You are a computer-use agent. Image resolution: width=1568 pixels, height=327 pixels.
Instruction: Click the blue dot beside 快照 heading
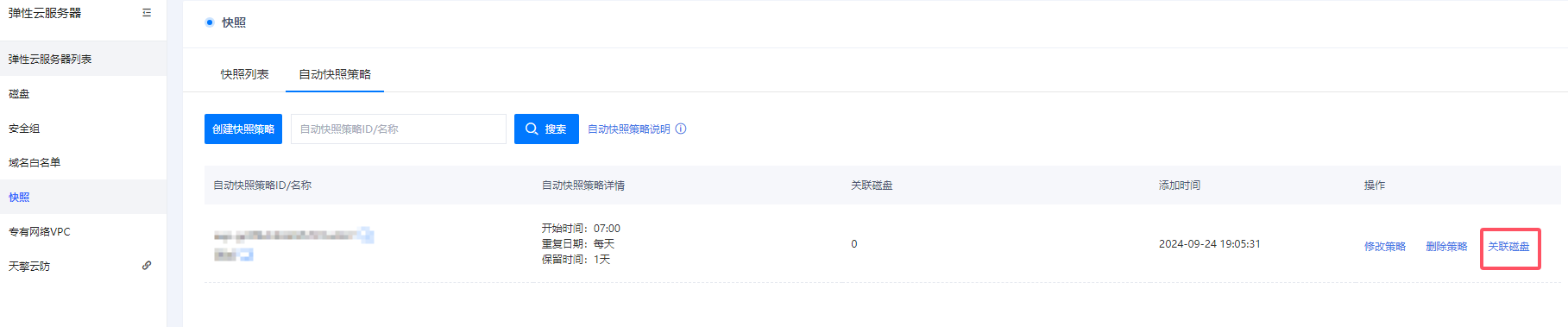pos(210,22)
